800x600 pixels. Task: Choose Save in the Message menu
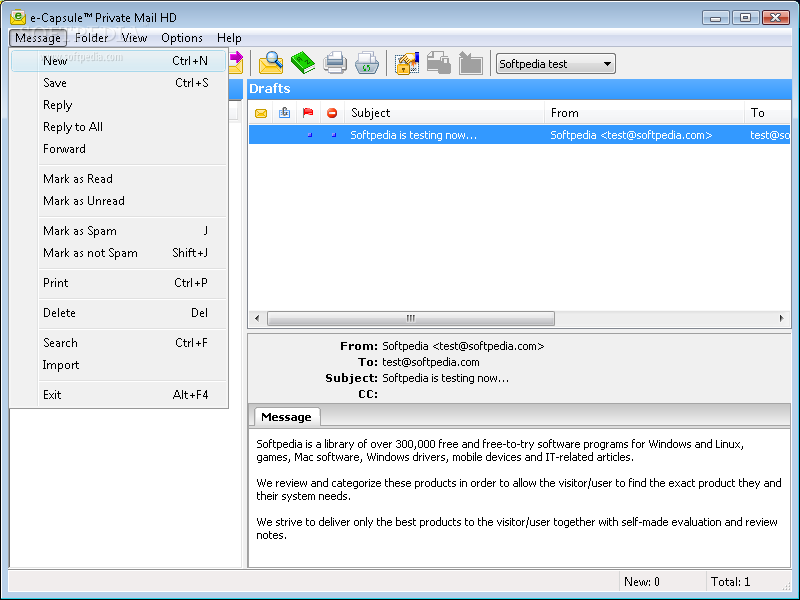(x=118, y=83)
